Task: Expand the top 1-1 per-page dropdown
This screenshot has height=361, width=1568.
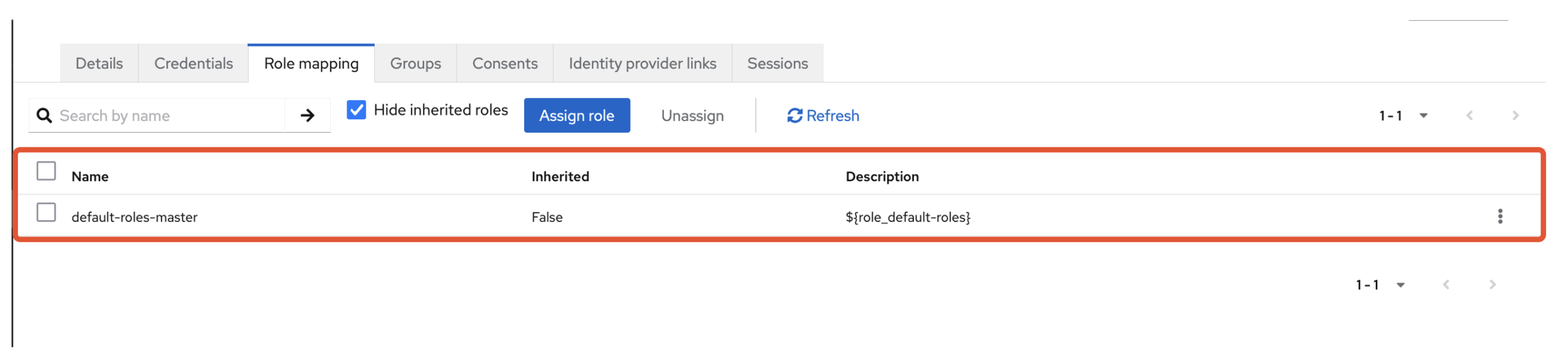Action: click(x=1403, y=116)
